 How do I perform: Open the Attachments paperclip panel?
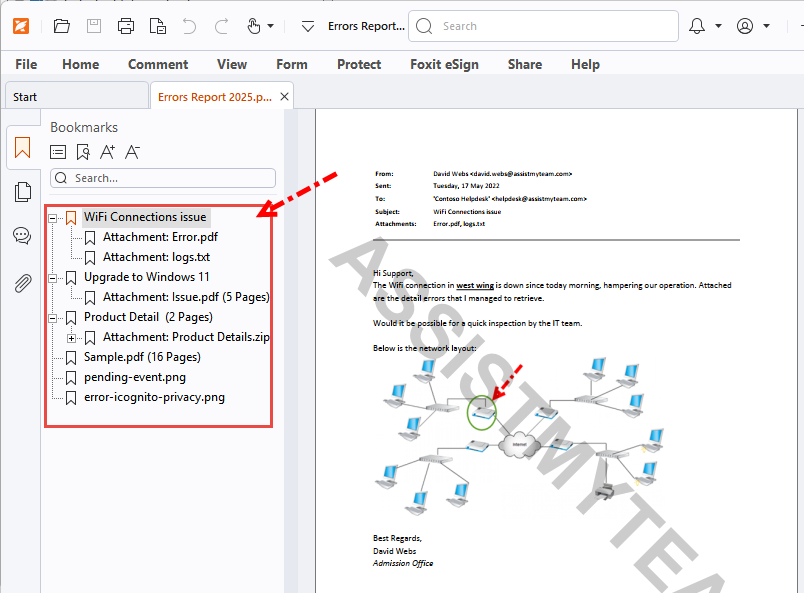pyautogui.click(x=22, y=283)
